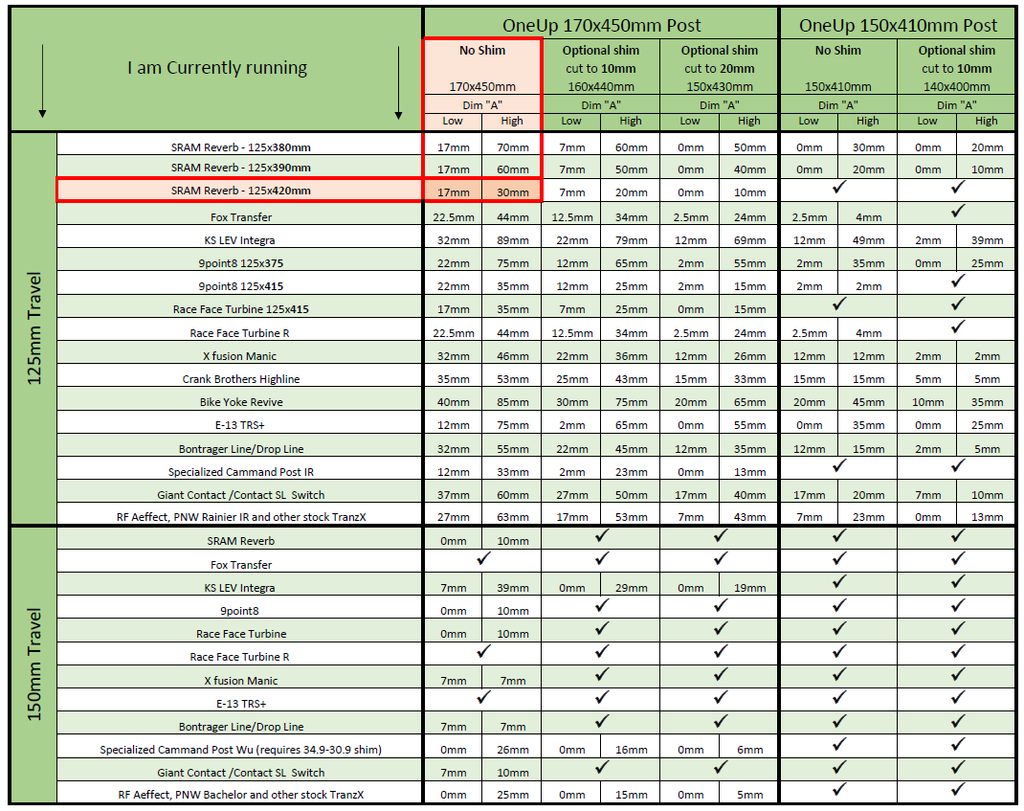Select the "Bike Yoke Revive" row label
1024x811 pixels.
pyautogui.click(x=241, y=402)
